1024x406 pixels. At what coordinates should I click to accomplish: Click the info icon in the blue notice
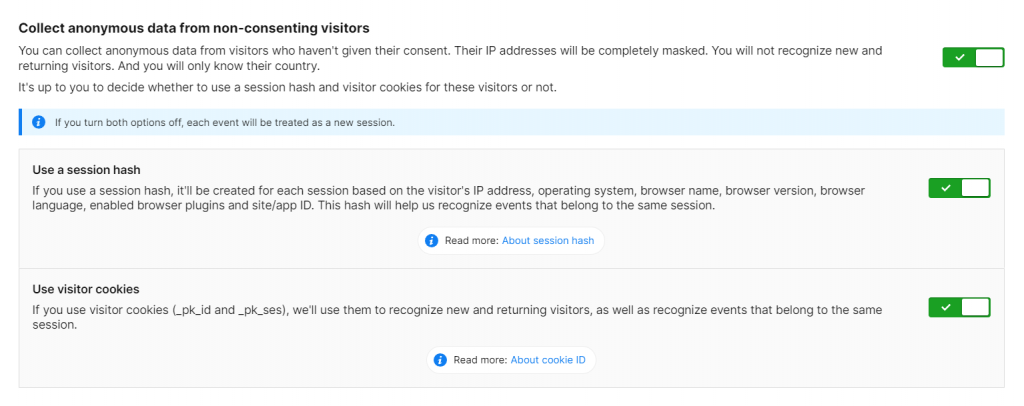coord(39,122)
